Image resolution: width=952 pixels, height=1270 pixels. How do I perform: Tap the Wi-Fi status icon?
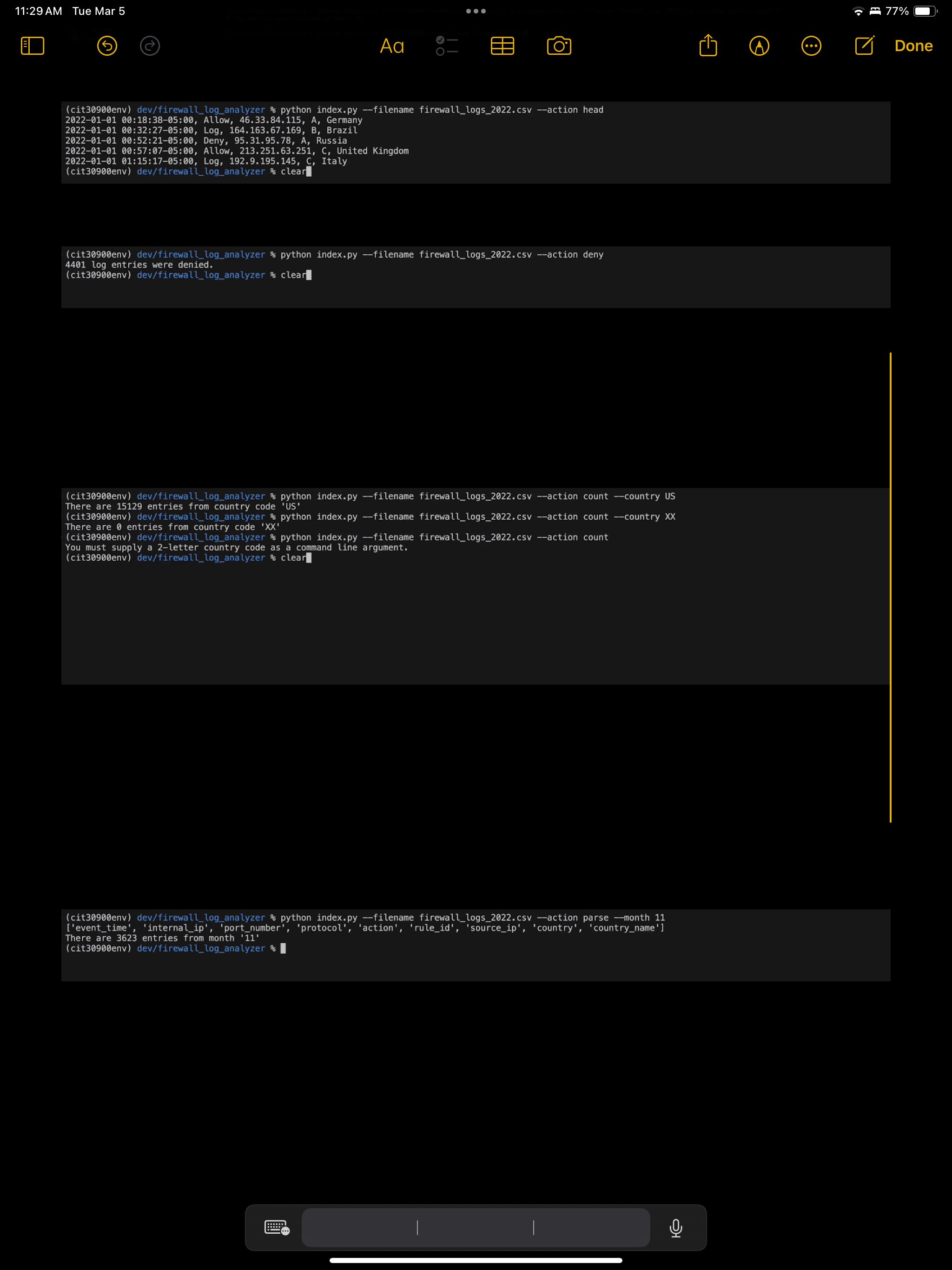[x=859, y=11]
